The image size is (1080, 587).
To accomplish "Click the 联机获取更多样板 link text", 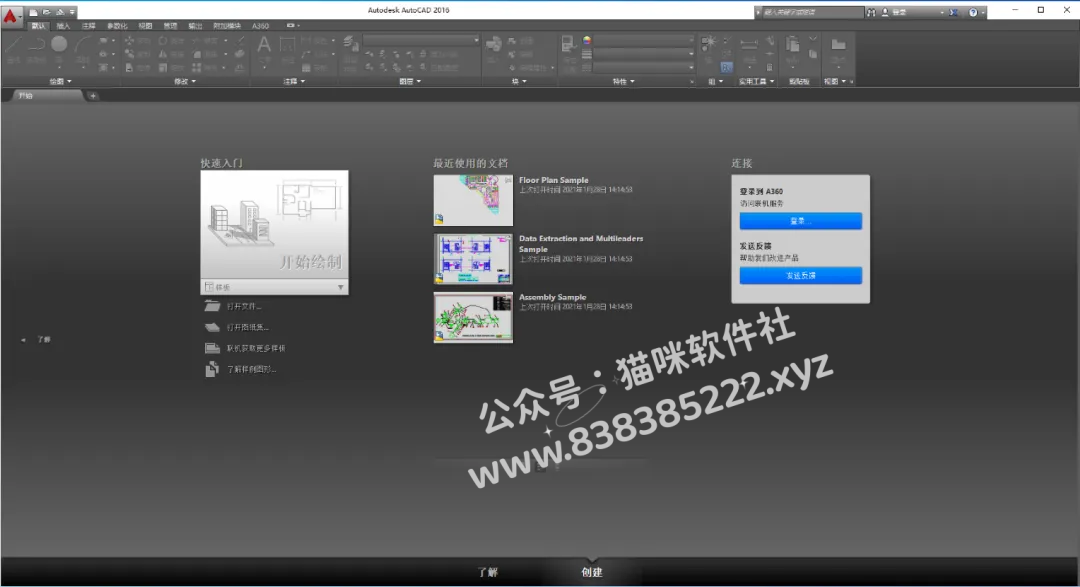I will click(256, 348).
